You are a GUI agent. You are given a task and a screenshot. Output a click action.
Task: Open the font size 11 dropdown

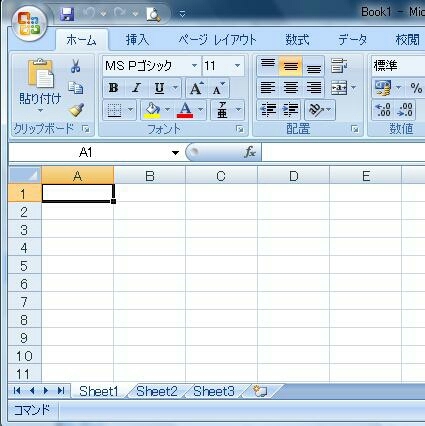pos(237,66)
